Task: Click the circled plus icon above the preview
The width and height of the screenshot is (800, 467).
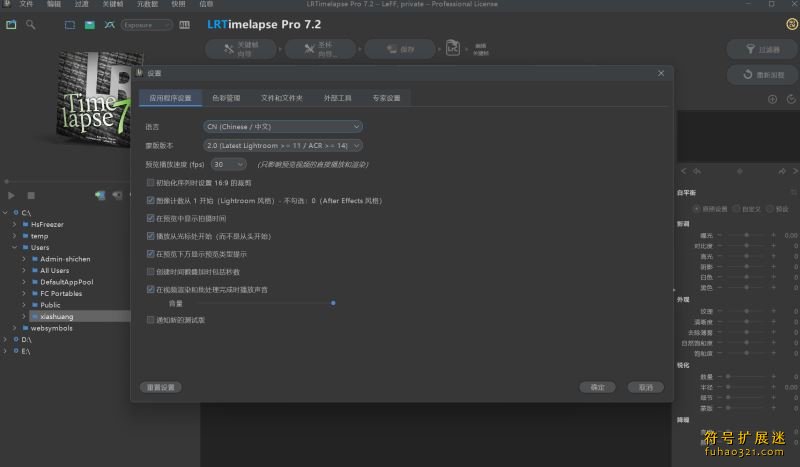Action: (772, 99)
